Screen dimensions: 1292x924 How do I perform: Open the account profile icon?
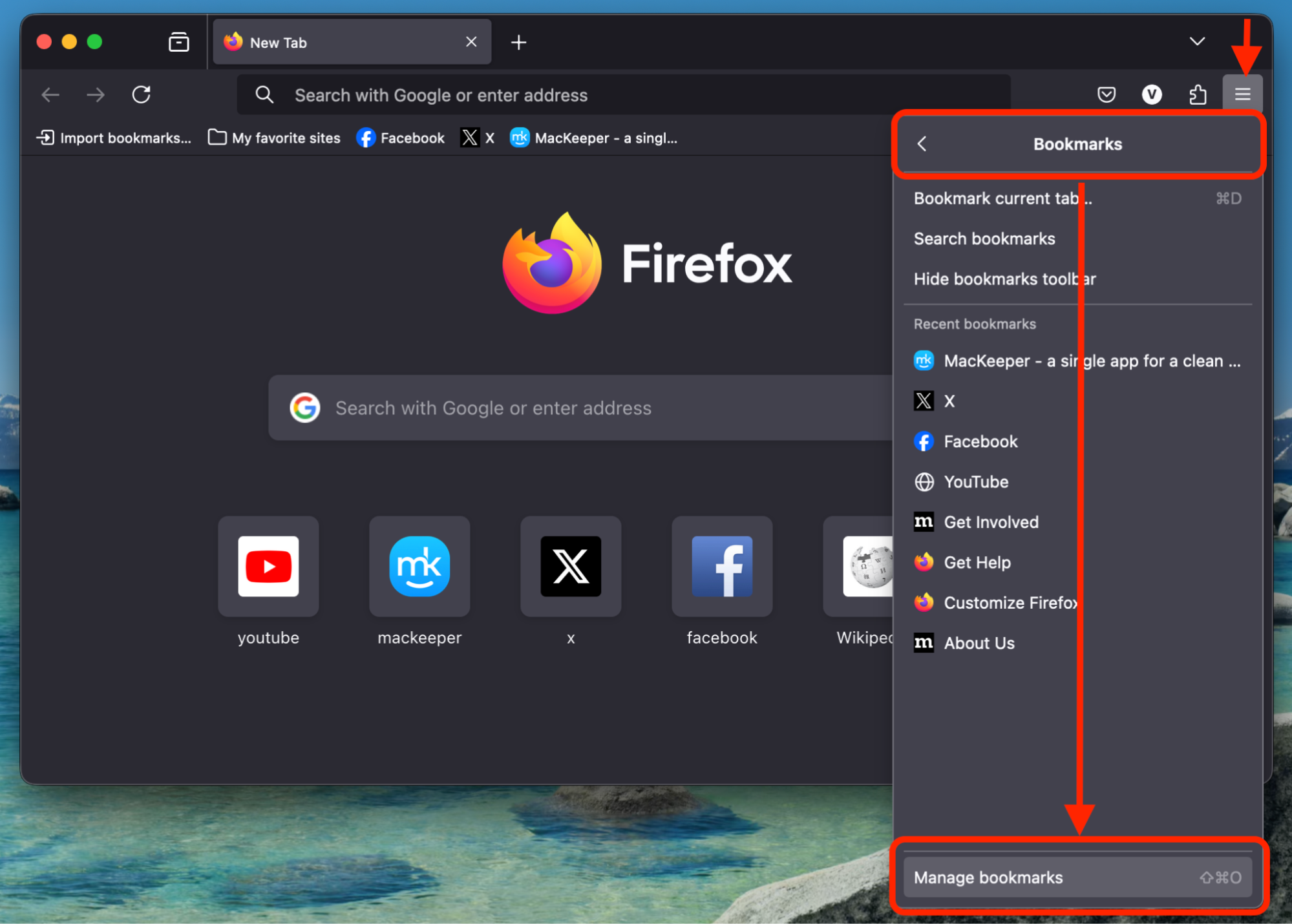click(x=1152, y=94)
